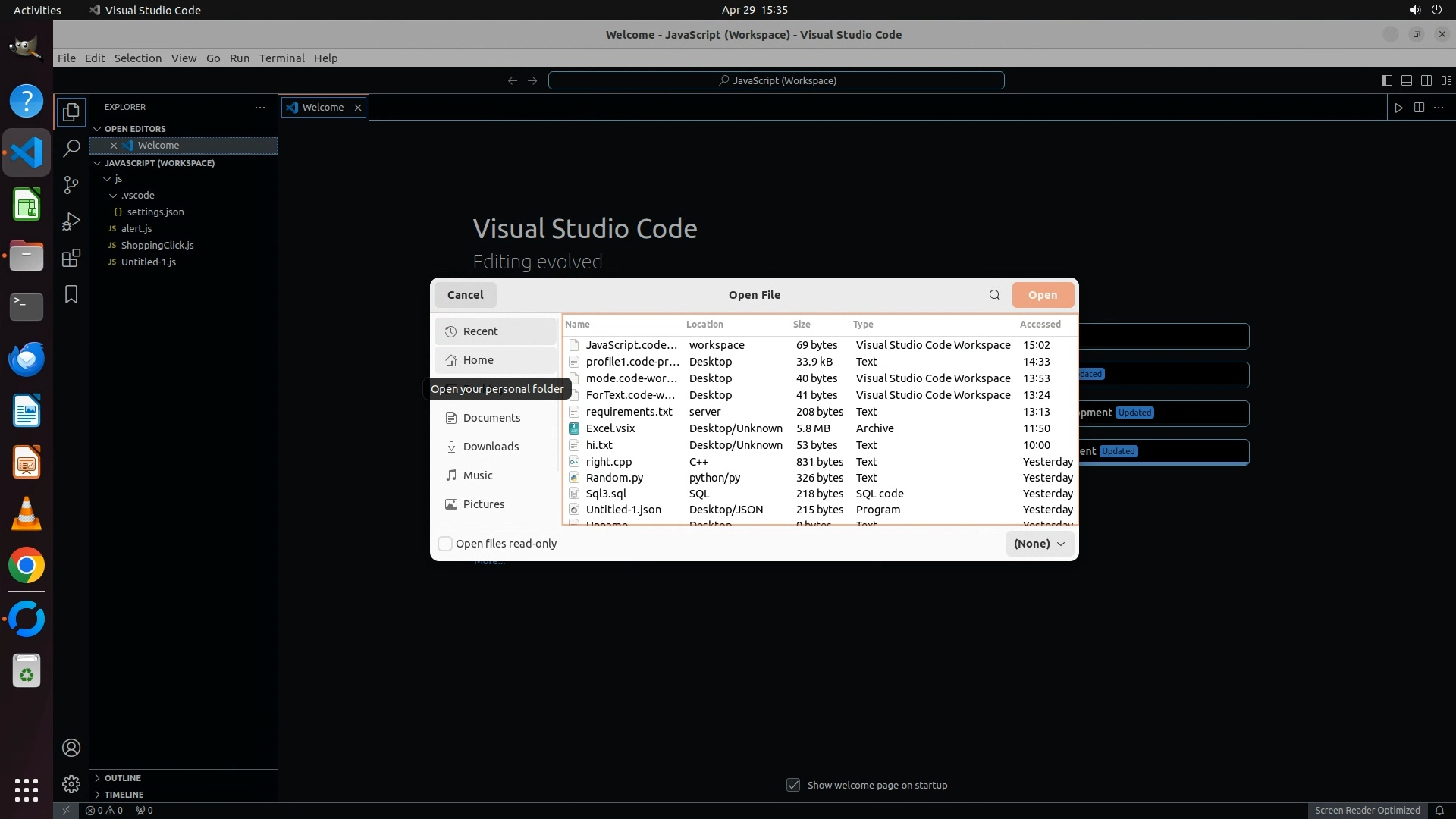Click the Search icon in activity bar
The width and height of the screenshot is (1456, 819).
click(71, 149)
